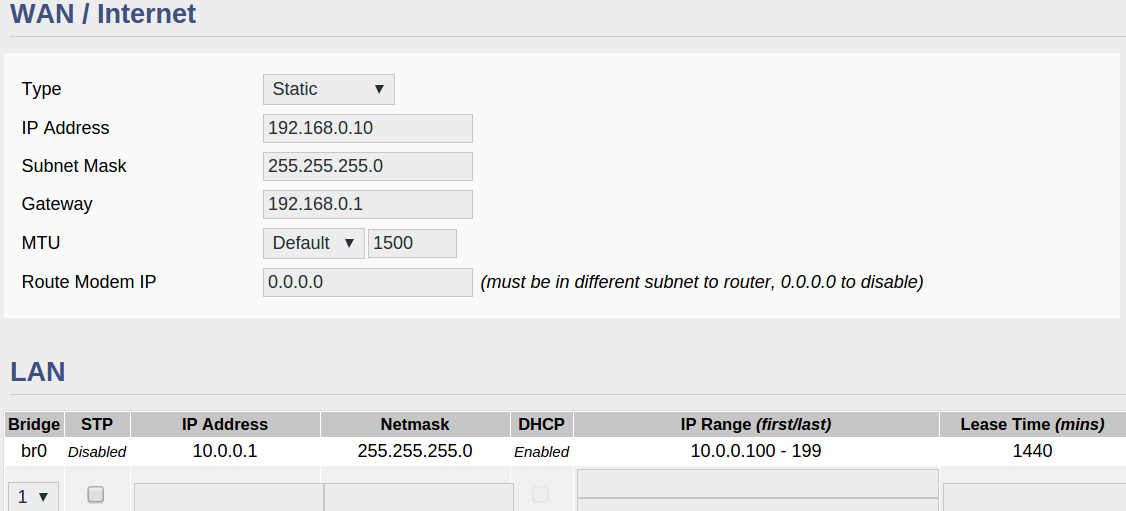The height and width of the screenshot is (511, 1126).
Task: Click the br0 STP Disabled cell
Action: [x=97, y=452]
